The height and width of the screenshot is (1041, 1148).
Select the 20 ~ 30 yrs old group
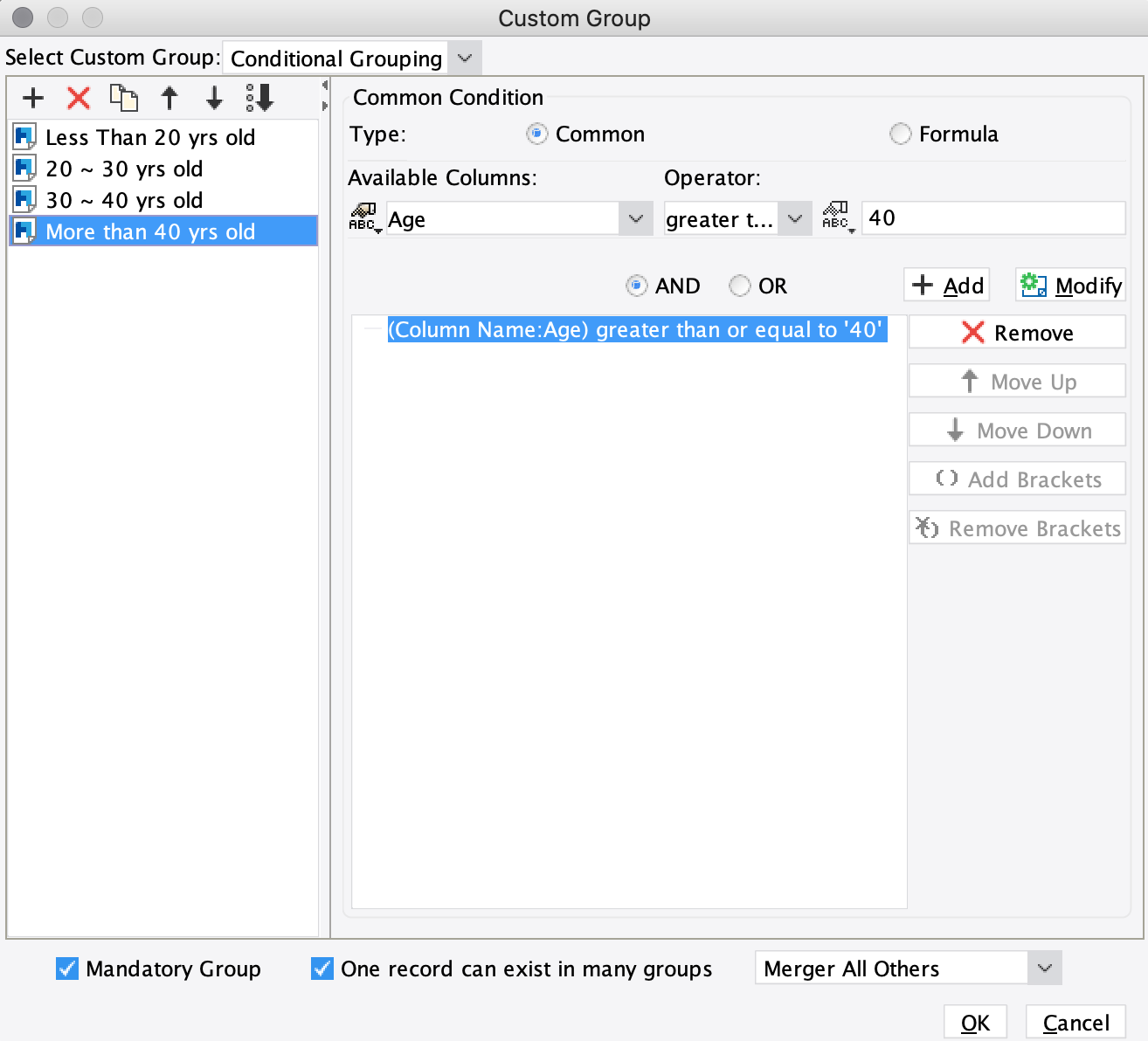click(123, 169)
